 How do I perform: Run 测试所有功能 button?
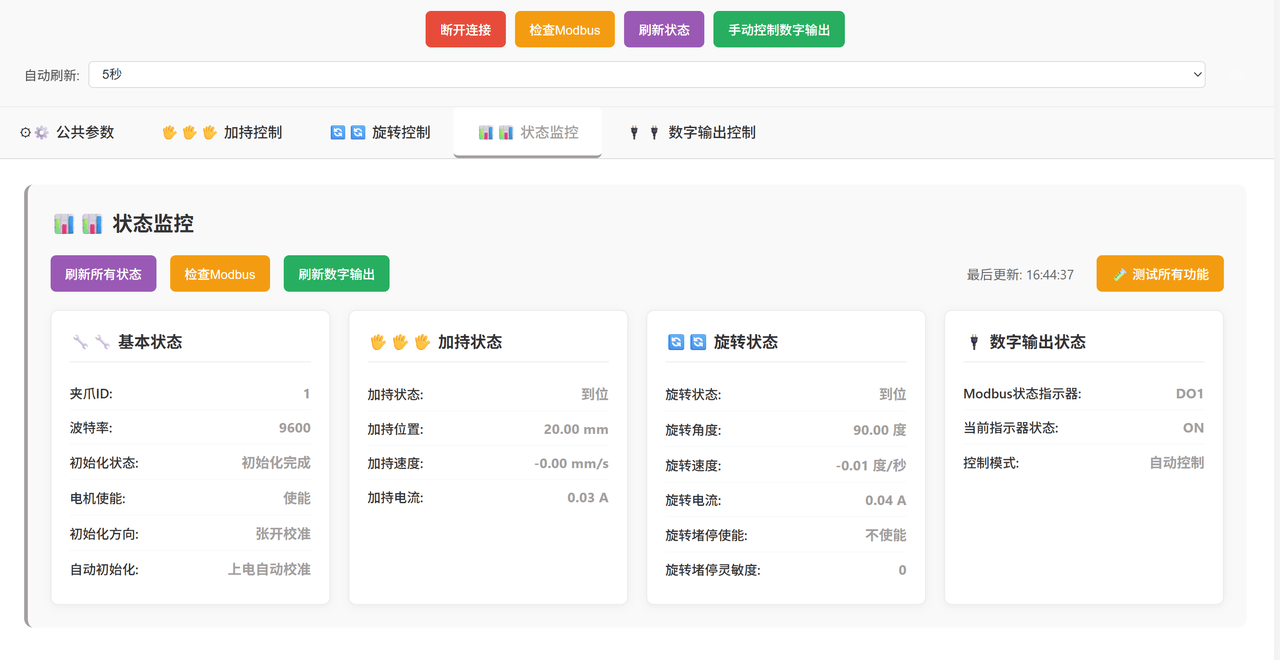(x=1159, y=274)
